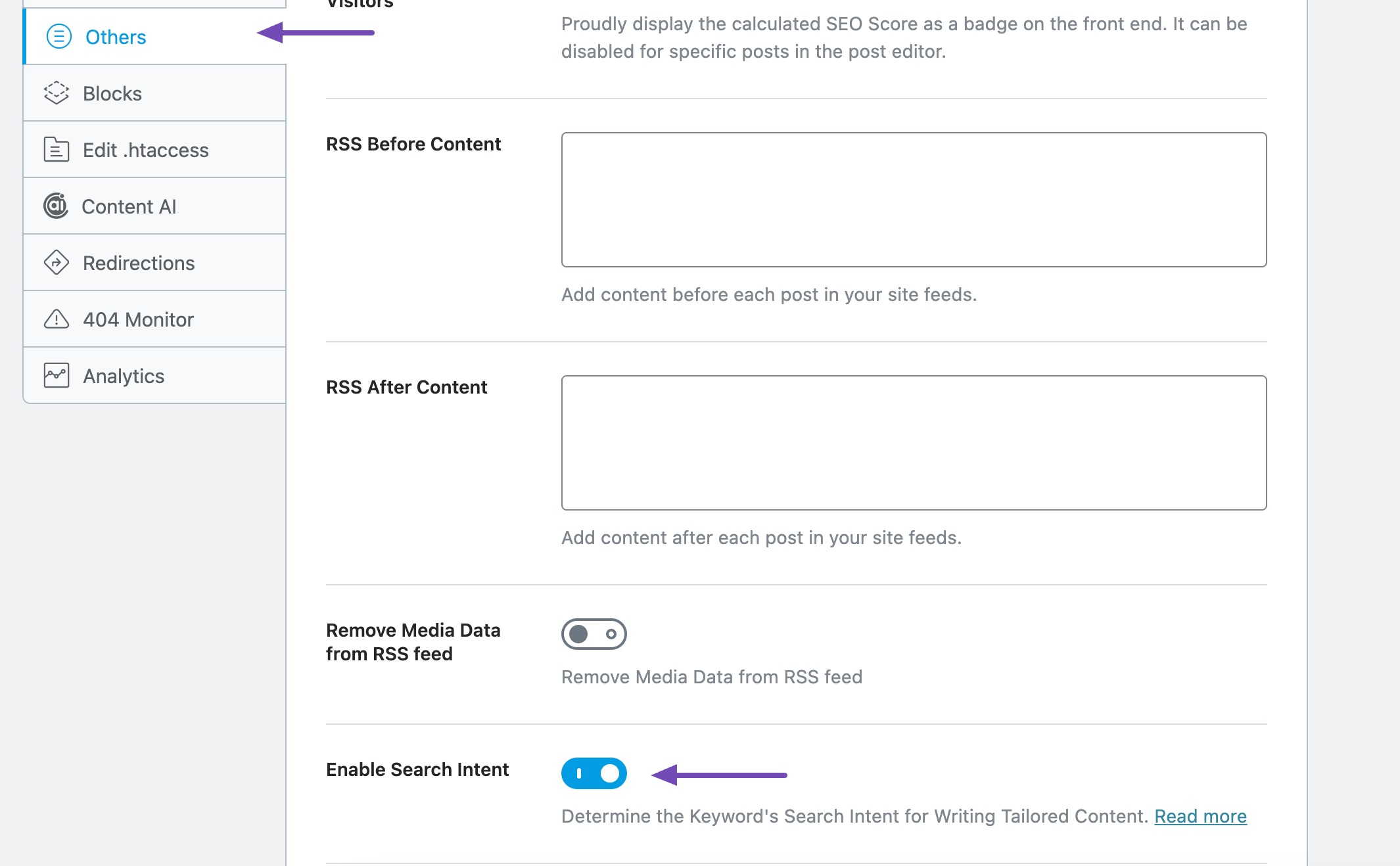Viewport: 1400px width, 866px height.
Task: Click inside the RSS After Content field
Action: coord(914,440)
